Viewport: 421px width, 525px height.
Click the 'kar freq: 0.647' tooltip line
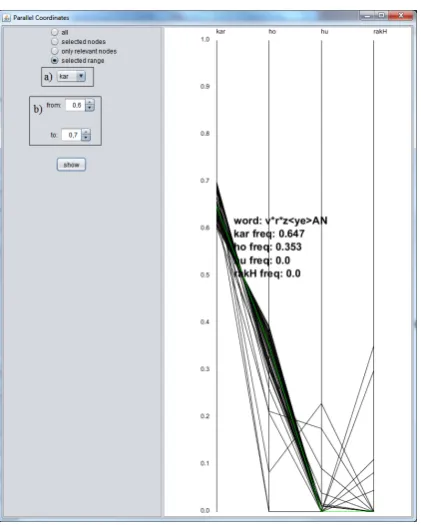269,233
